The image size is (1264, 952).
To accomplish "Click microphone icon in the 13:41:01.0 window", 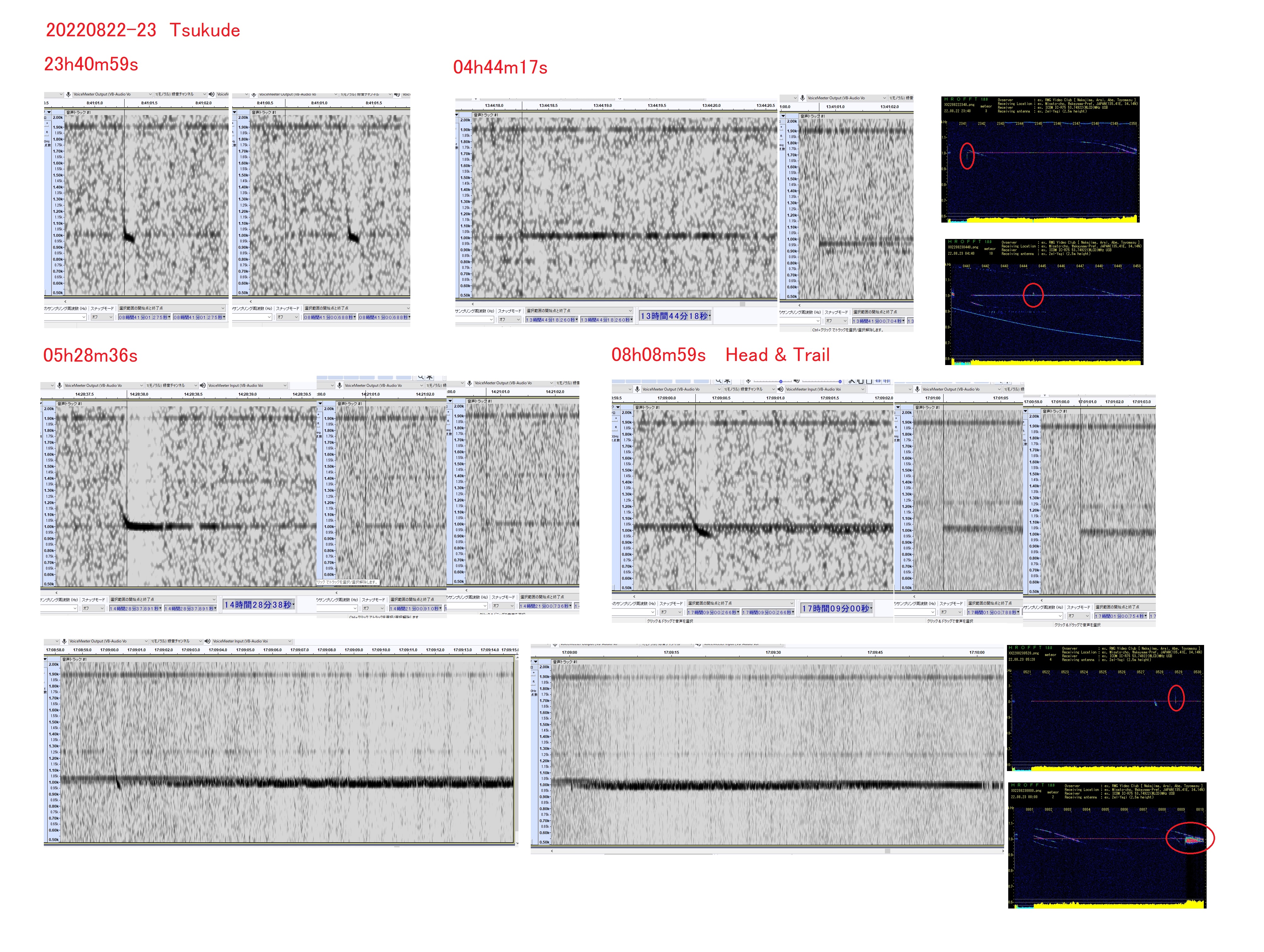I will 802,98.
